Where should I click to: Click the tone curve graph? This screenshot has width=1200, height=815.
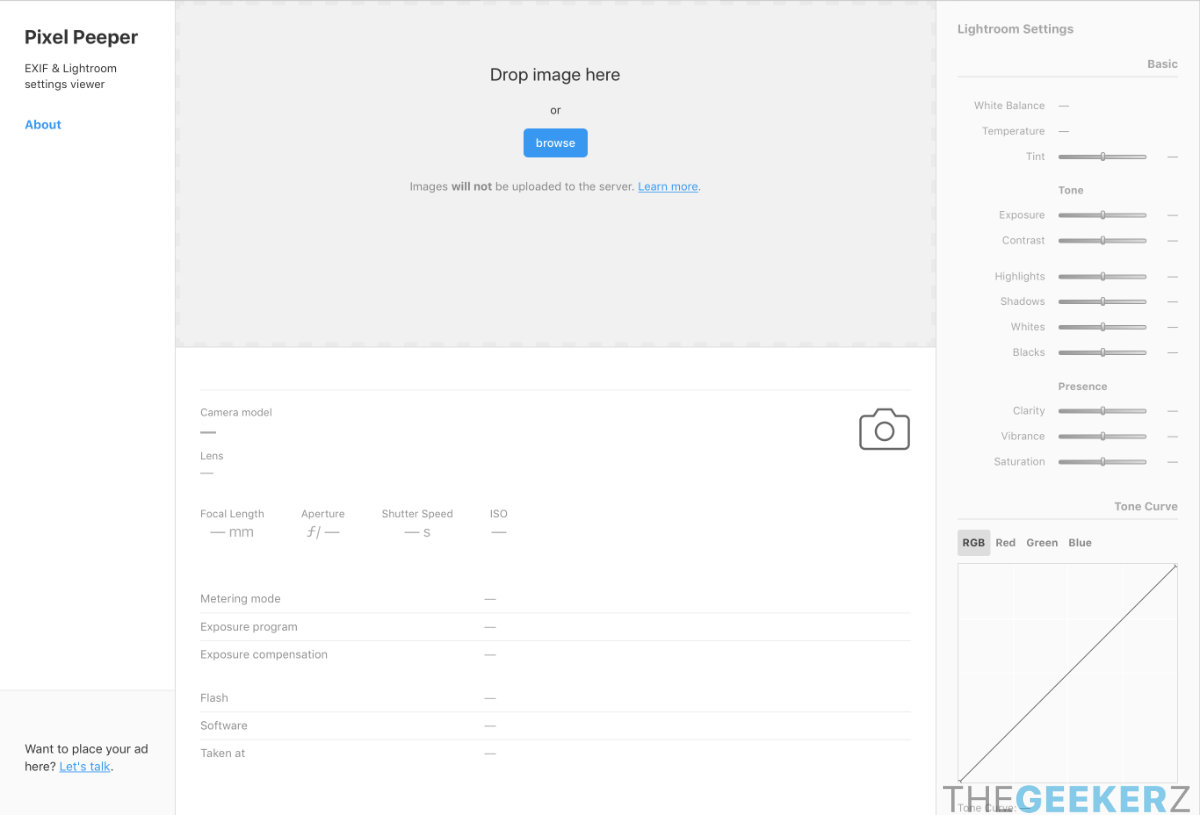1067,673
